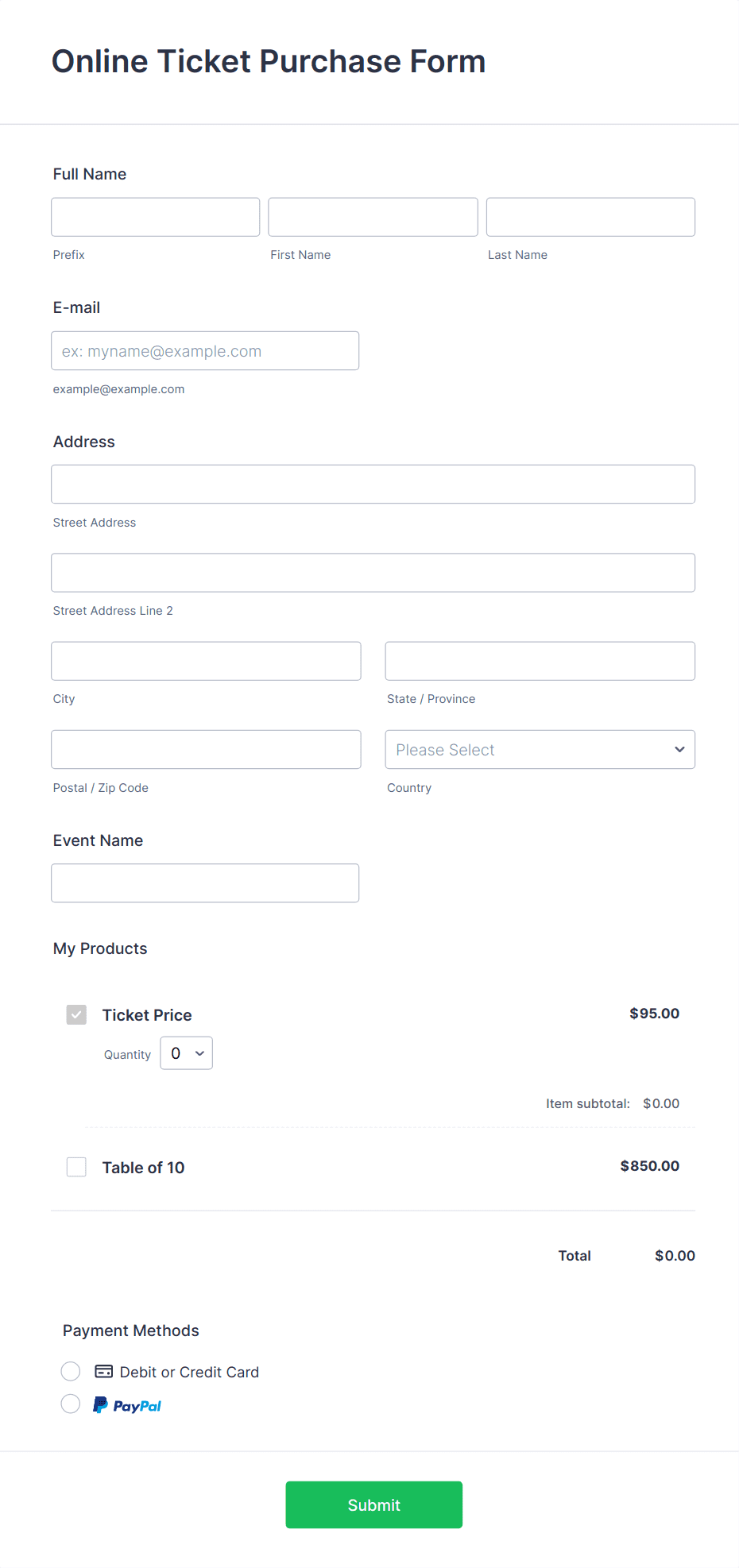Click the Online Ticket Purchase Form heading
This screenshot has width=739, height=1568.
[x=269, y=60]
